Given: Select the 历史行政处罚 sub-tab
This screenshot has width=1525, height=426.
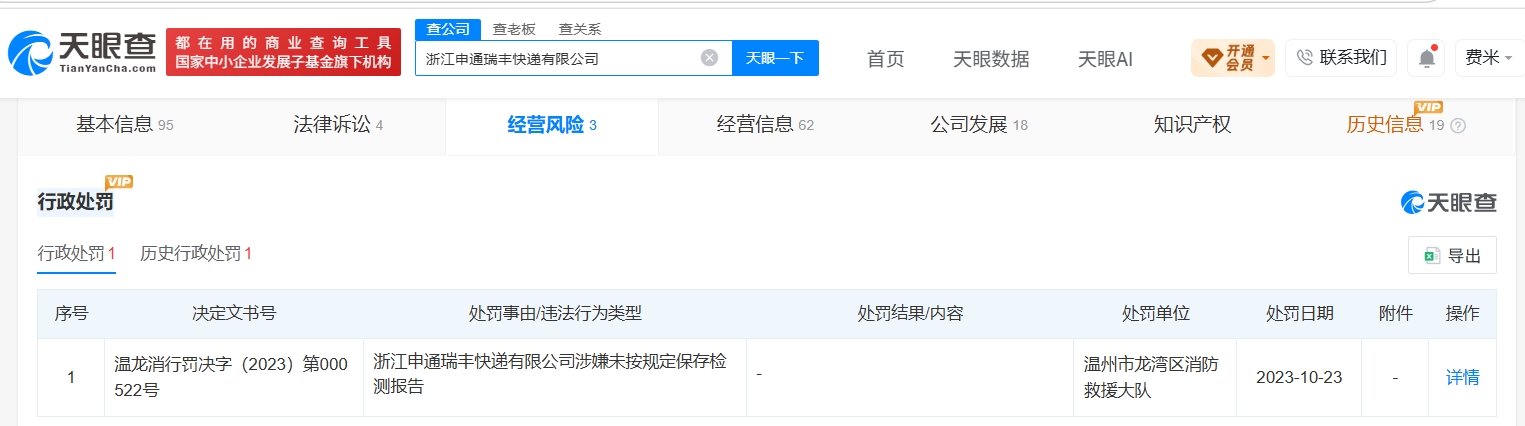Looking at the screenshot, I should click(x=196, y=254).
